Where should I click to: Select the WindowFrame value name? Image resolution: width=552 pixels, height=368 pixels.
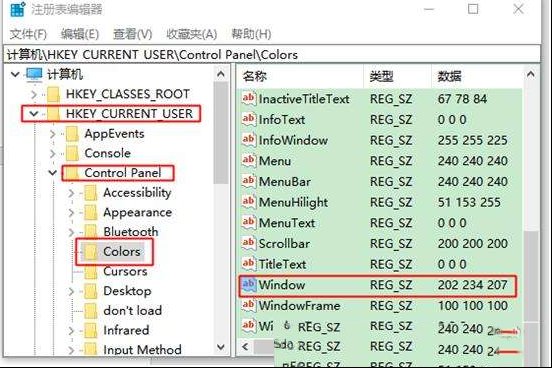[300, 306]
